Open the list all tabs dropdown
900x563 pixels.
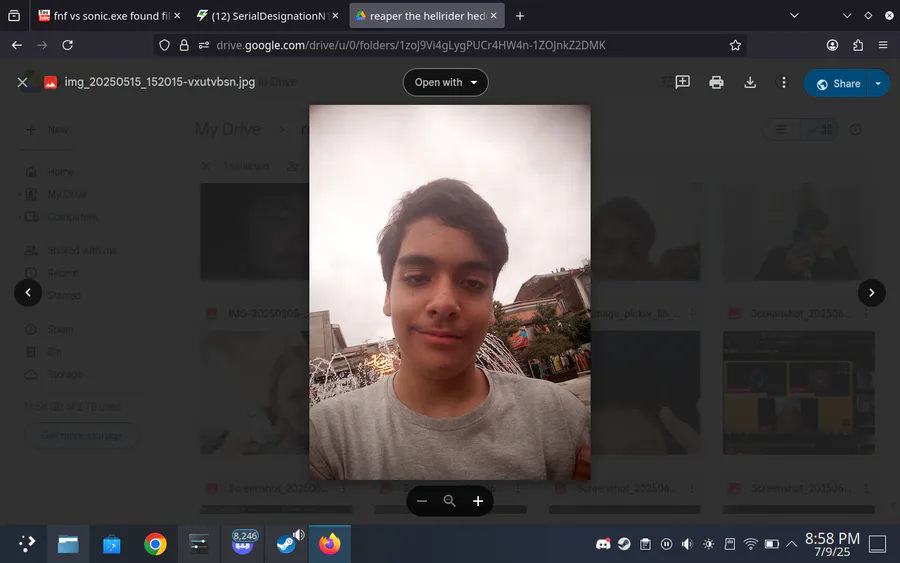pyautogui.click(x=794, y=16)
